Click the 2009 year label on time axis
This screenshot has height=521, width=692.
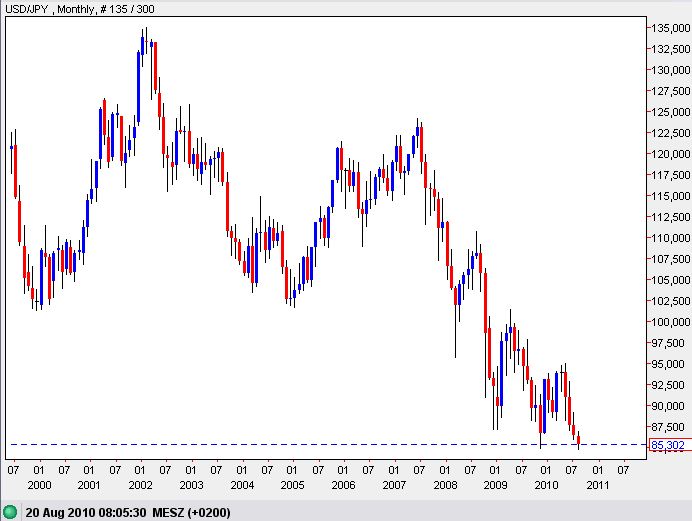pyautogui.click(x=496, y=485)
